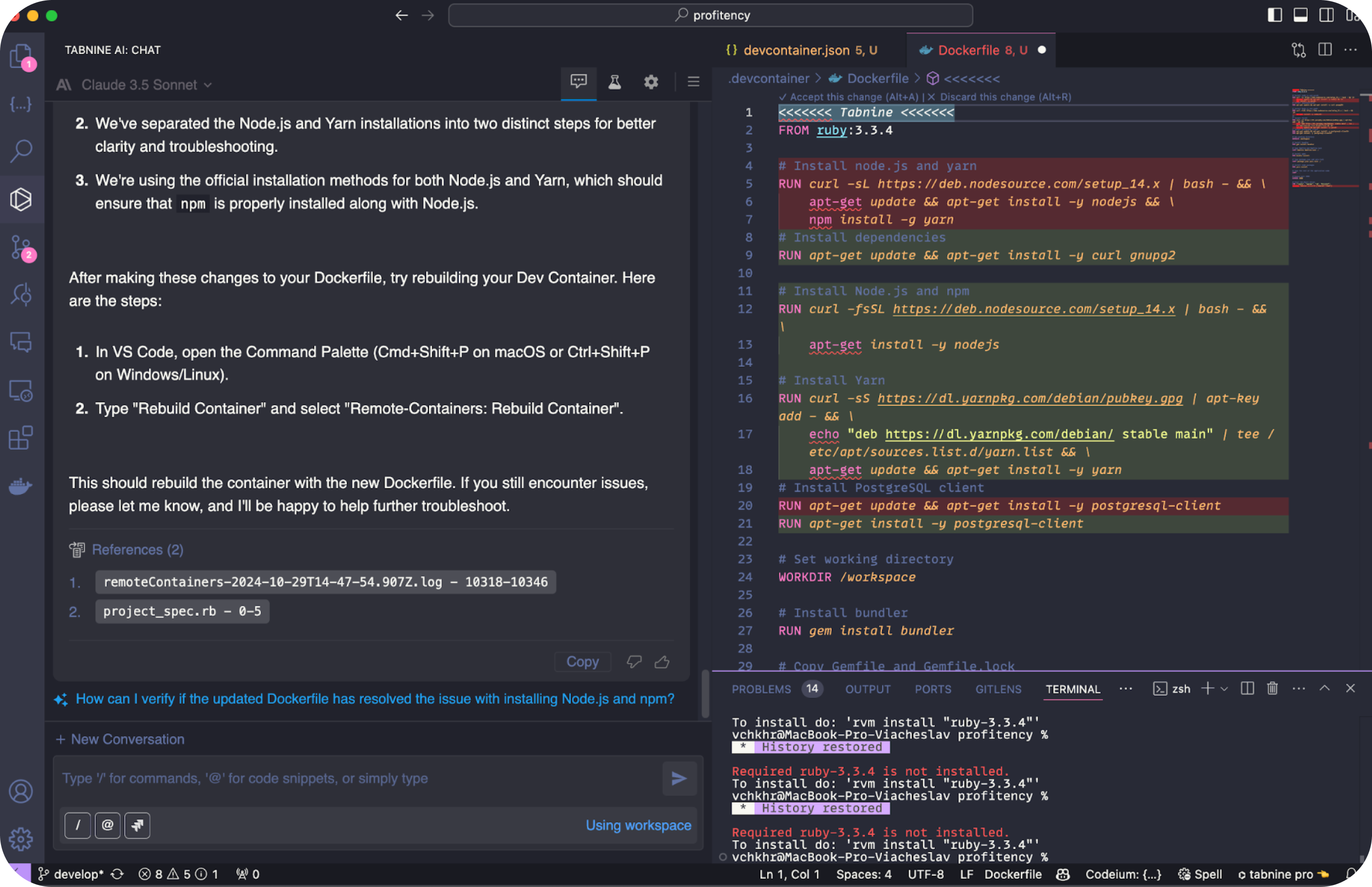Toggle the primary side bar layout
1372x887 pixels.
[1275, 16]
